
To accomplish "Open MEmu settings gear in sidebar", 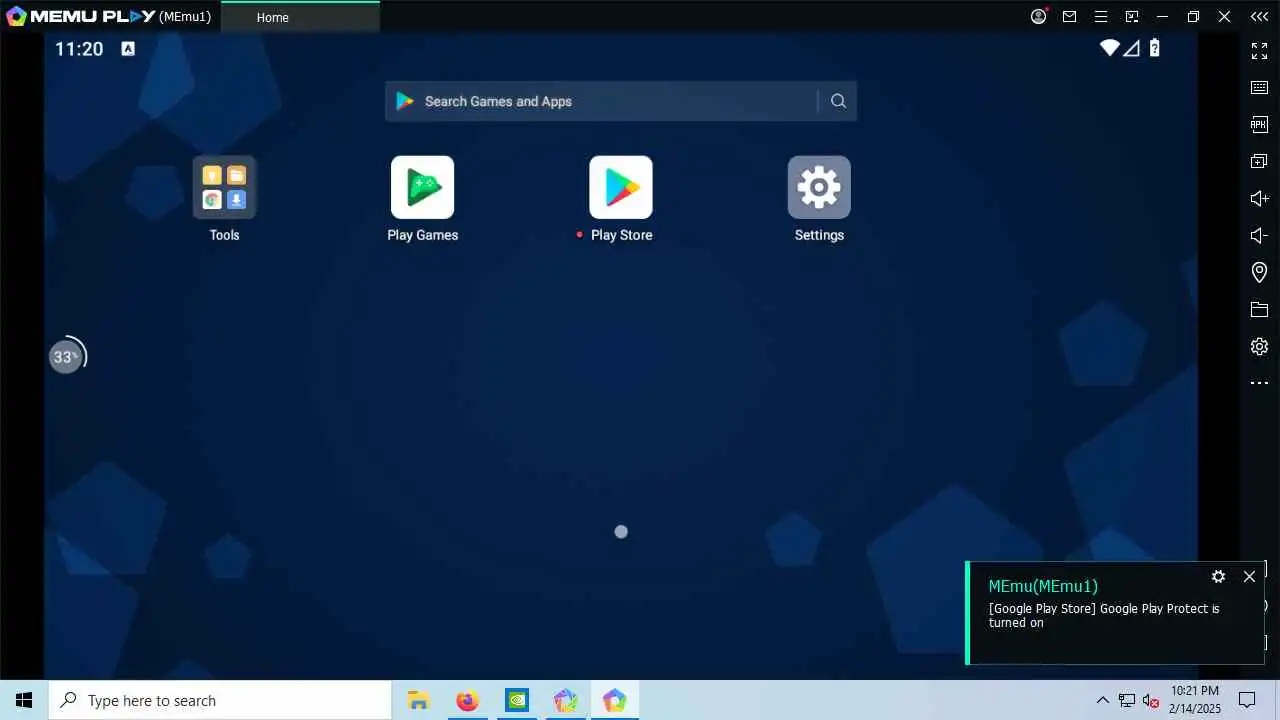I will [x=1260, y=346].
